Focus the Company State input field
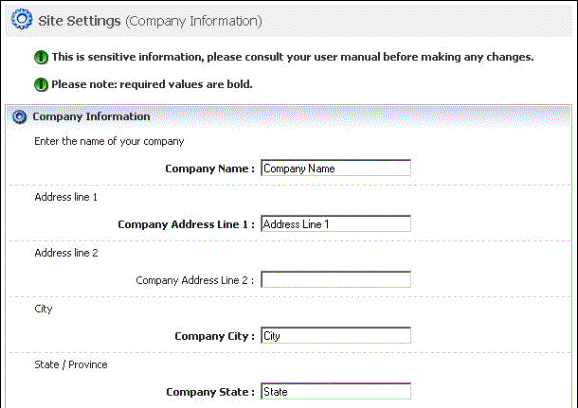This screenshot has height=408, width=578. point(335,391)
